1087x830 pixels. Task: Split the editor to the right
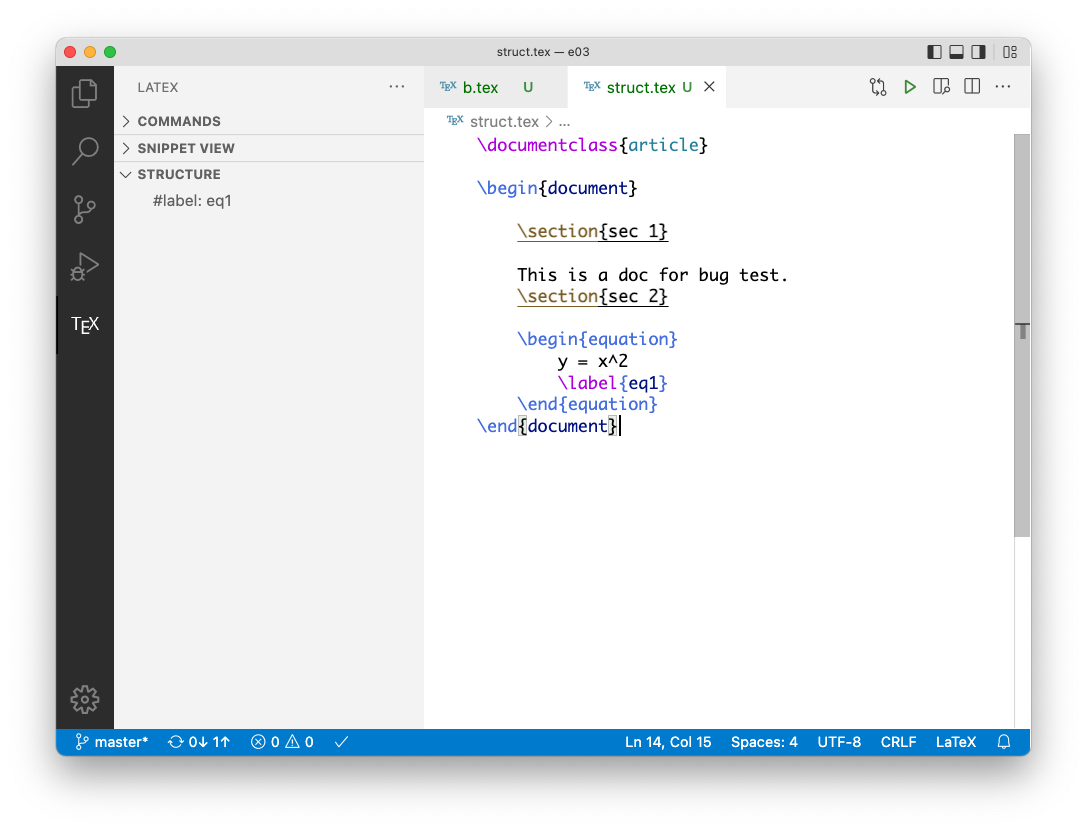(972, 87)
